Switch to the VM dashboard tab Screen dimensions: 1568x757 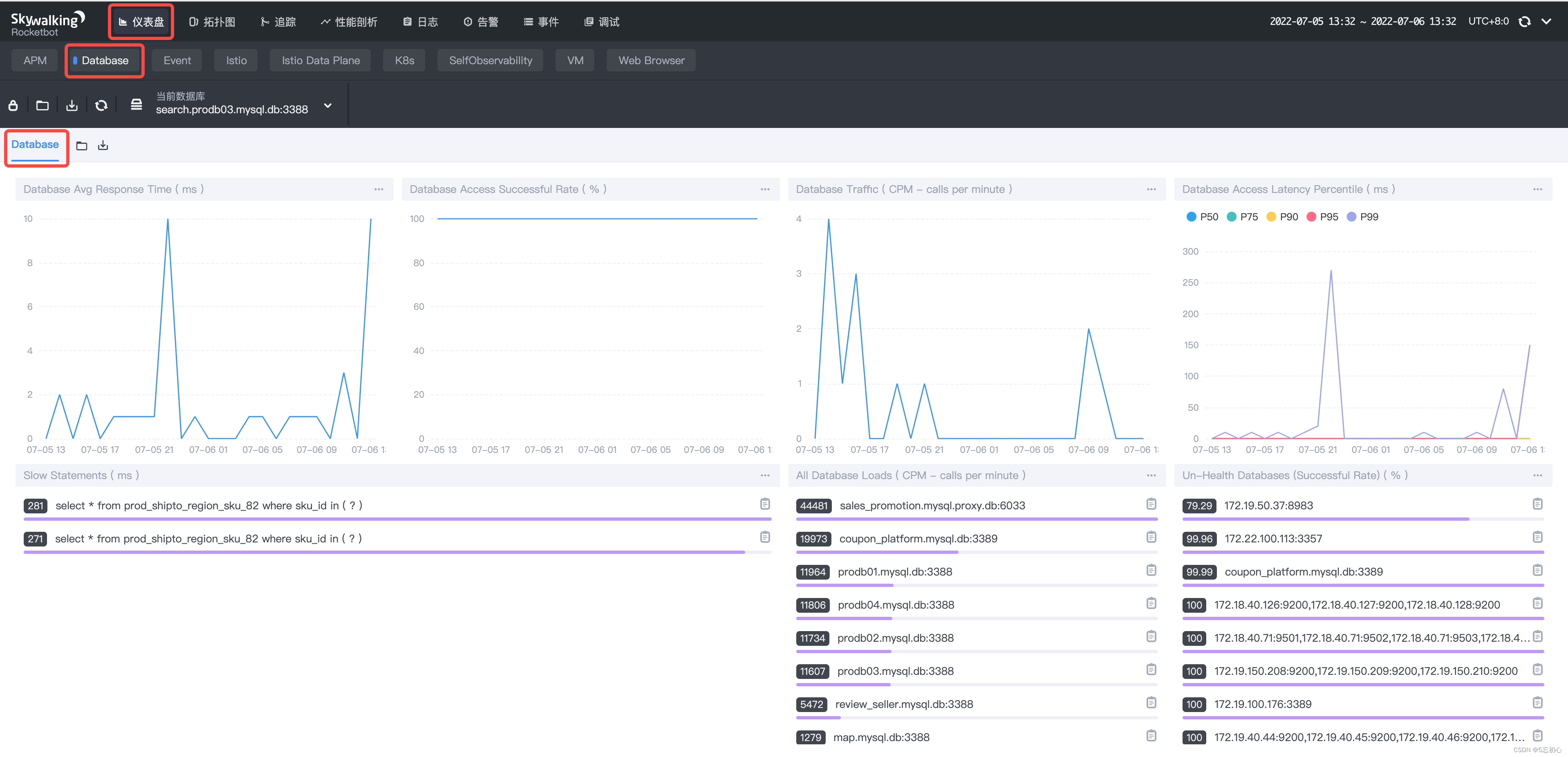(x=575, y=60)
